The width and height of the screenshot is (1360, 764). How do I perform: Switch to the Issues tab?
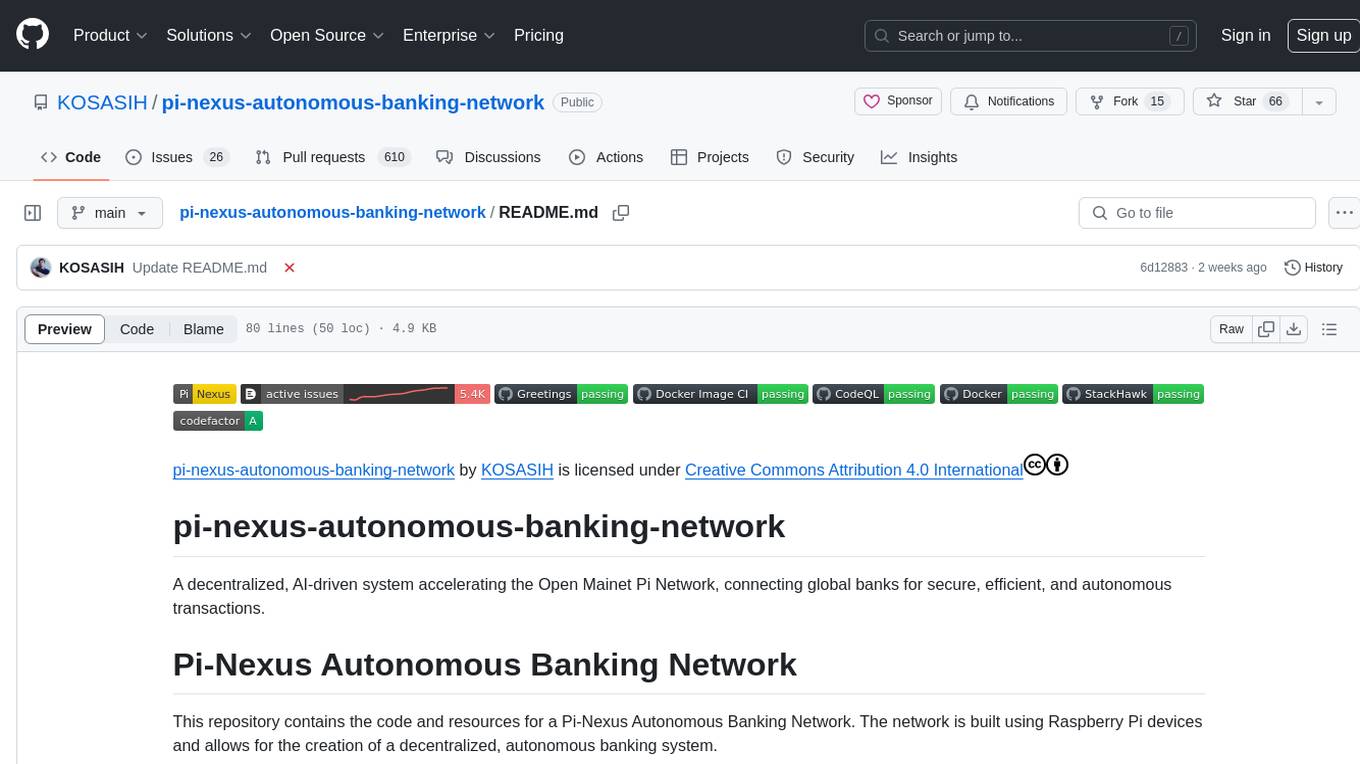click(x=177, y=157)
